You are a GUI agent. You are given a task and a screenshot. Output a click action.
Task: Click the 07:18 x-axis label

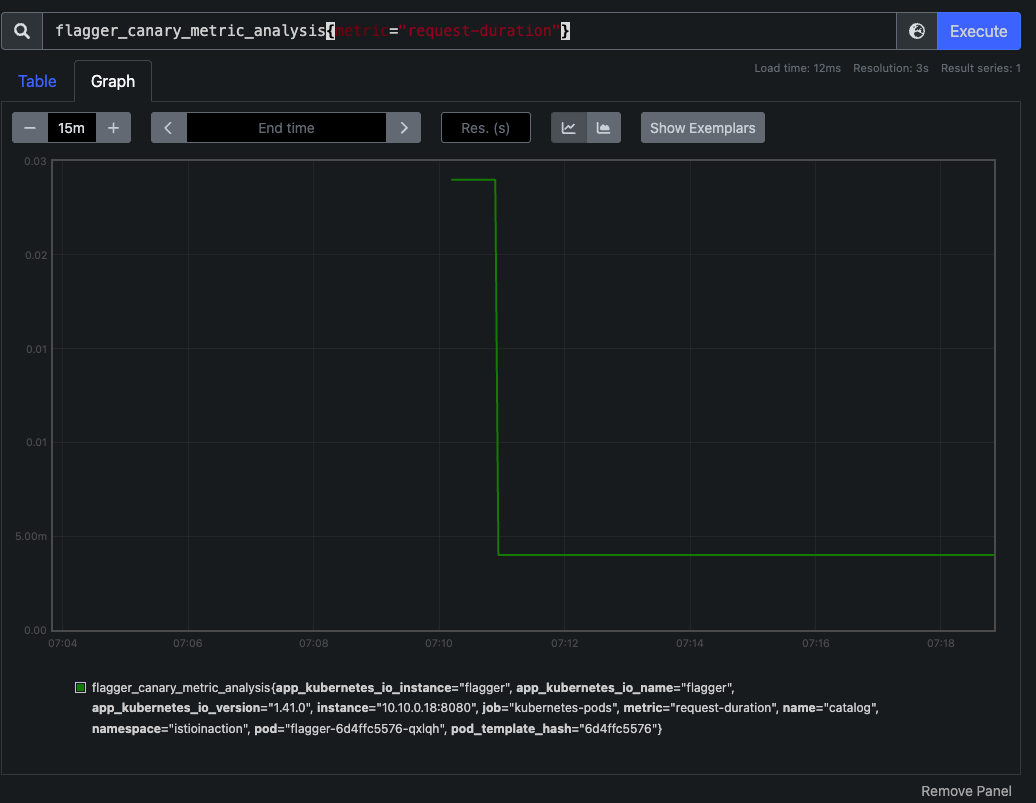941,643
